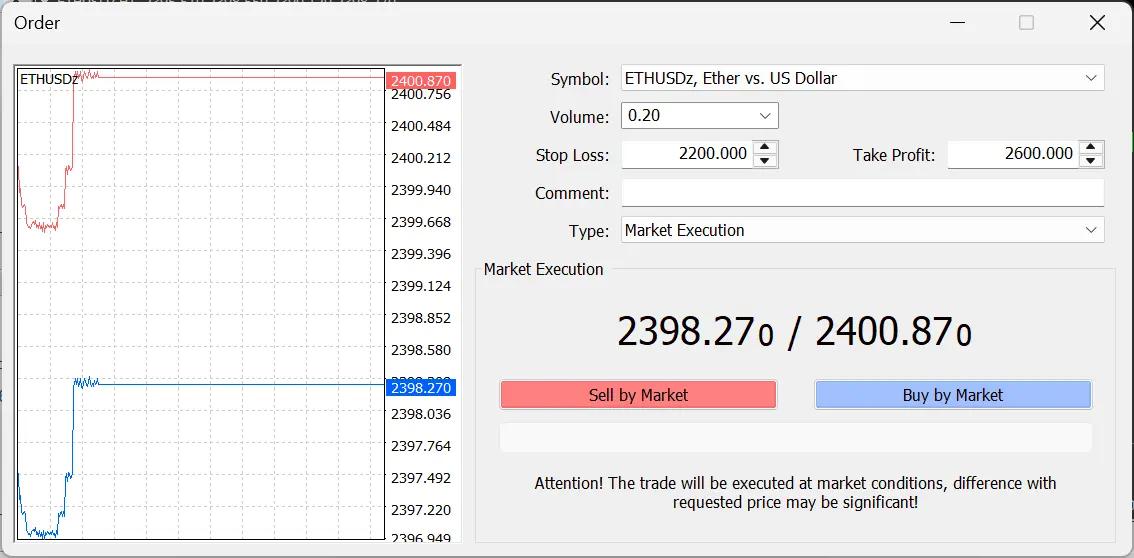Increase Take Profit with the up arrow
This screenshot has height=558, width=1134.
point(1091,147)
